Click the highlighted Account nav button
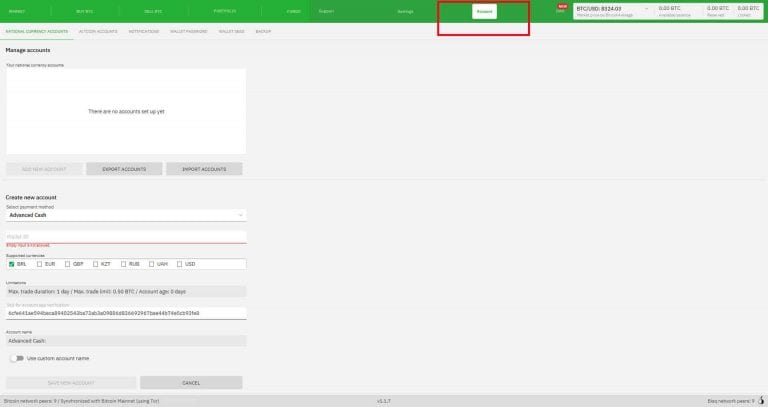This screenshot has width=768, height=407. pos(484,11)
